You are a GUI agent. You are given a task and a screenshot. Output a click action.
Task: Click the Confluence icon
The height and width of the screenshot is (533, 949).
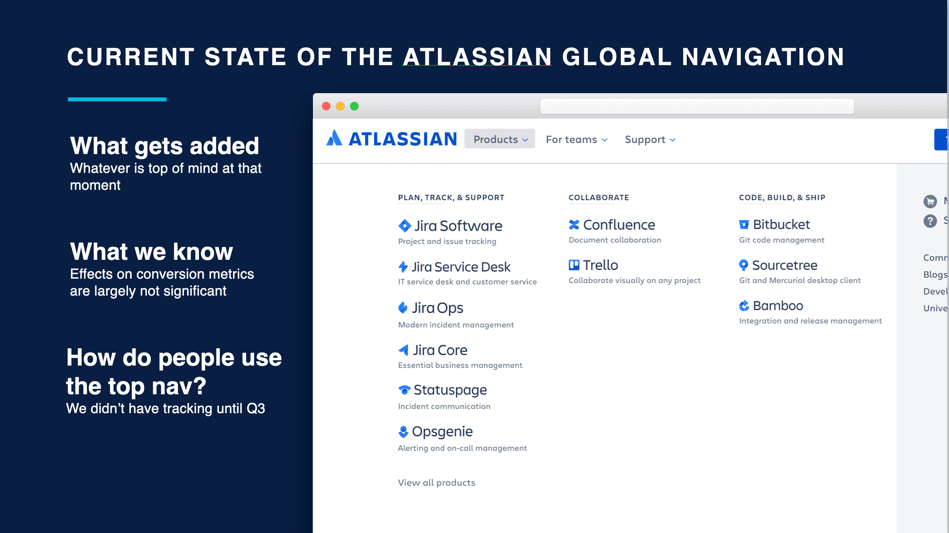[574, 225]
